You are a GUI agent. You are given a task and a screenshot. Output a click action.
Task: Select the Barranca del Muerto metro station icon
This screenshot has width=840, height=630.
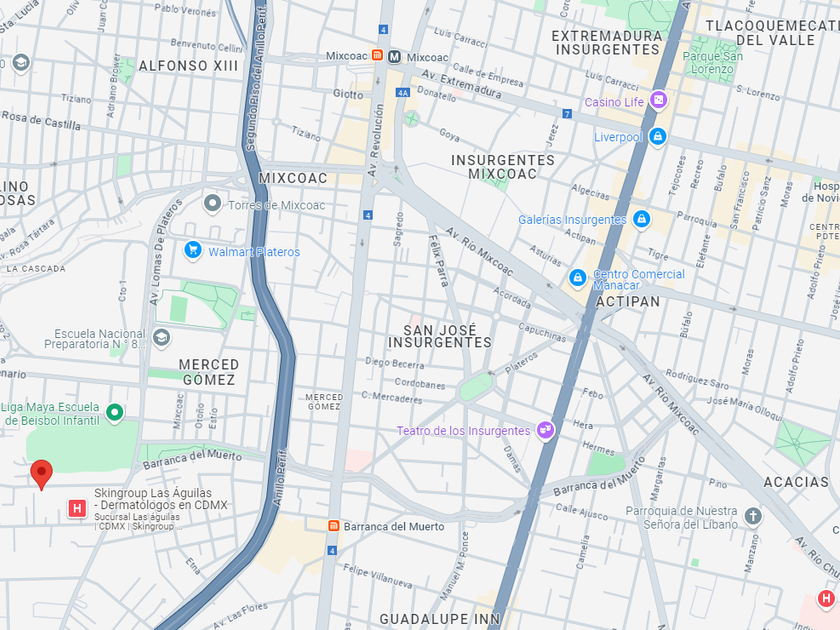334,526
